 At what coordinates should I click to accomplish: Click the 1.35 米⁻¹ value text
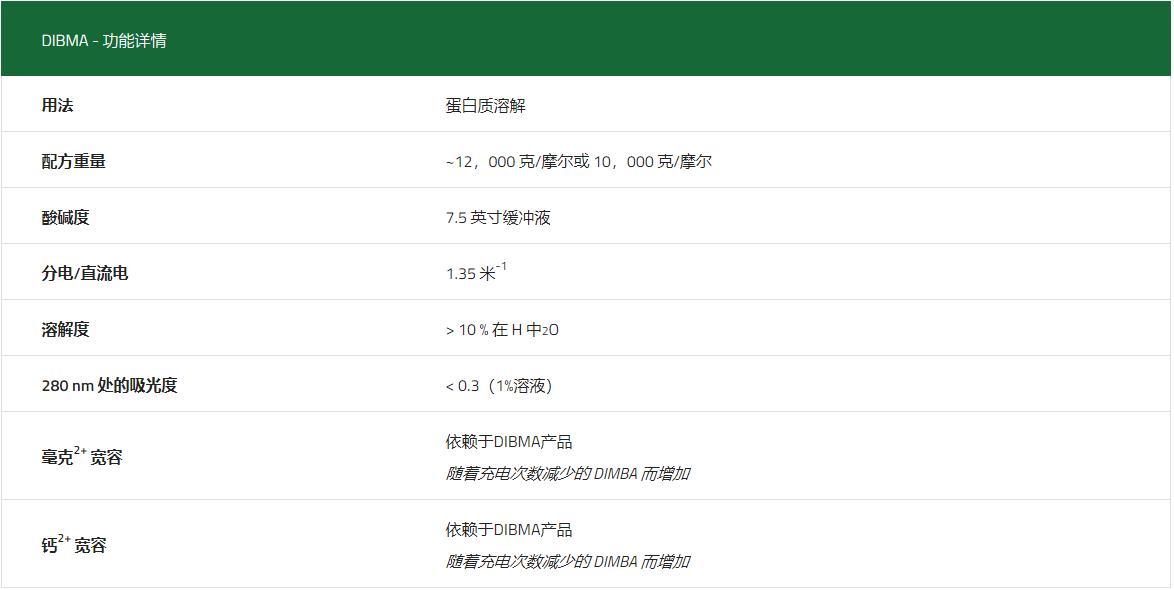[480, 271]
